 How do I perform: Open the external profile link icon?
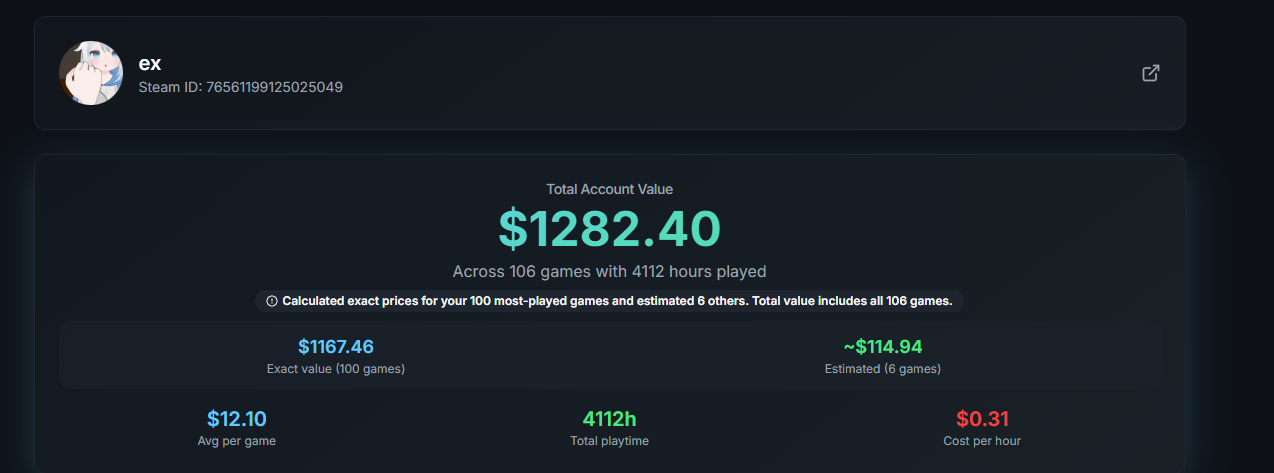click(1151, 73)
